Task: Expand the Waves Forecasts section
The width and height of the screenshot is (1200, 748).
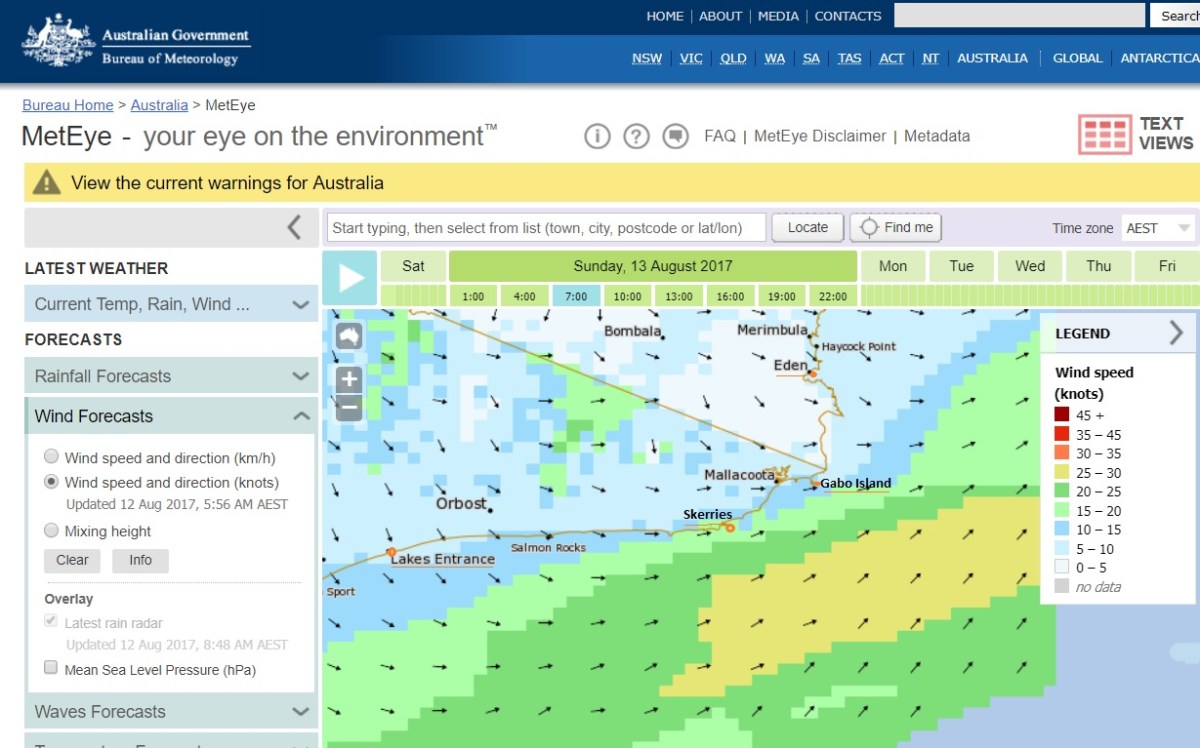Action: point(171,712)
